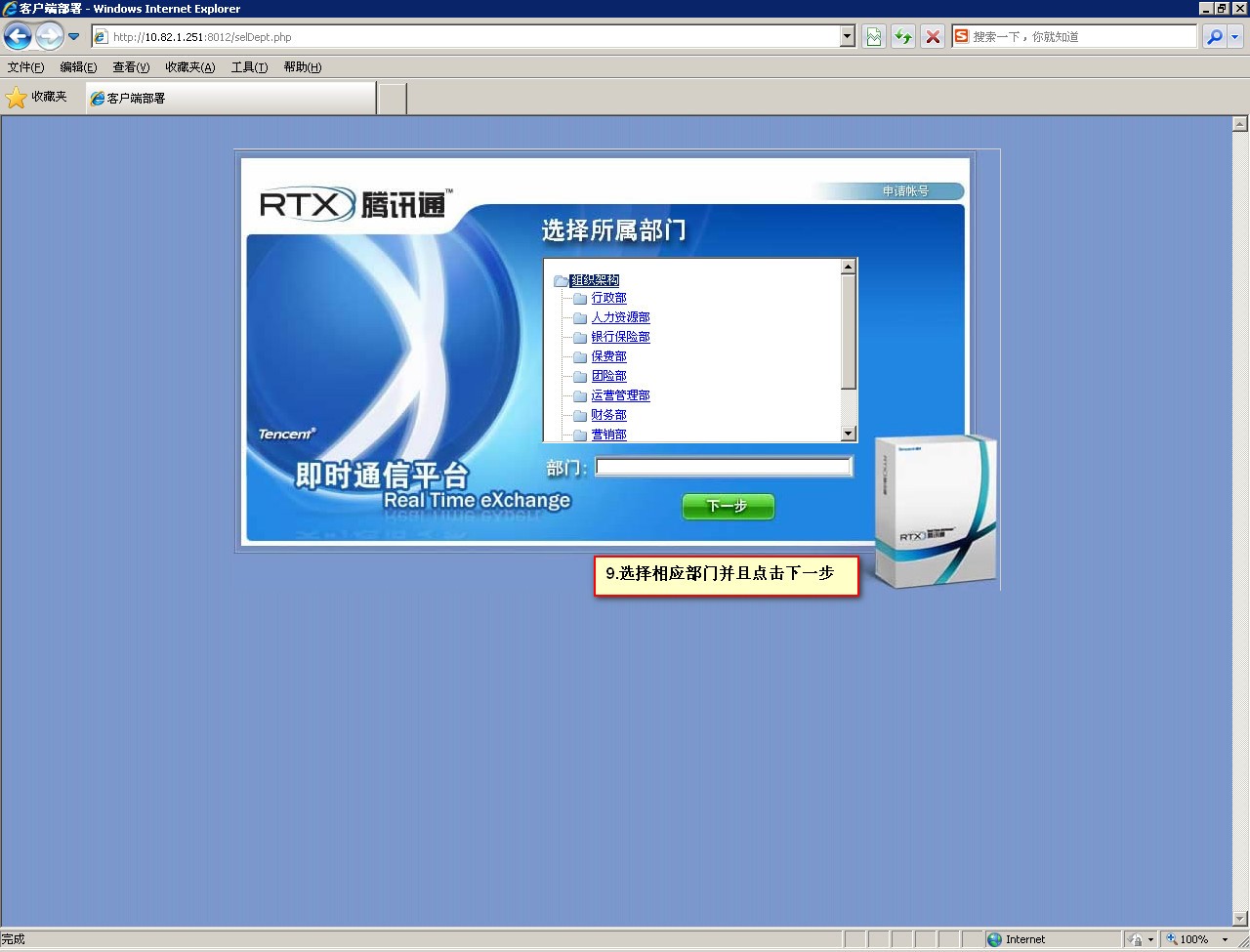Click the Refresh page icon
This screenshot has height=952, width=1250.
tap(903, 37)
